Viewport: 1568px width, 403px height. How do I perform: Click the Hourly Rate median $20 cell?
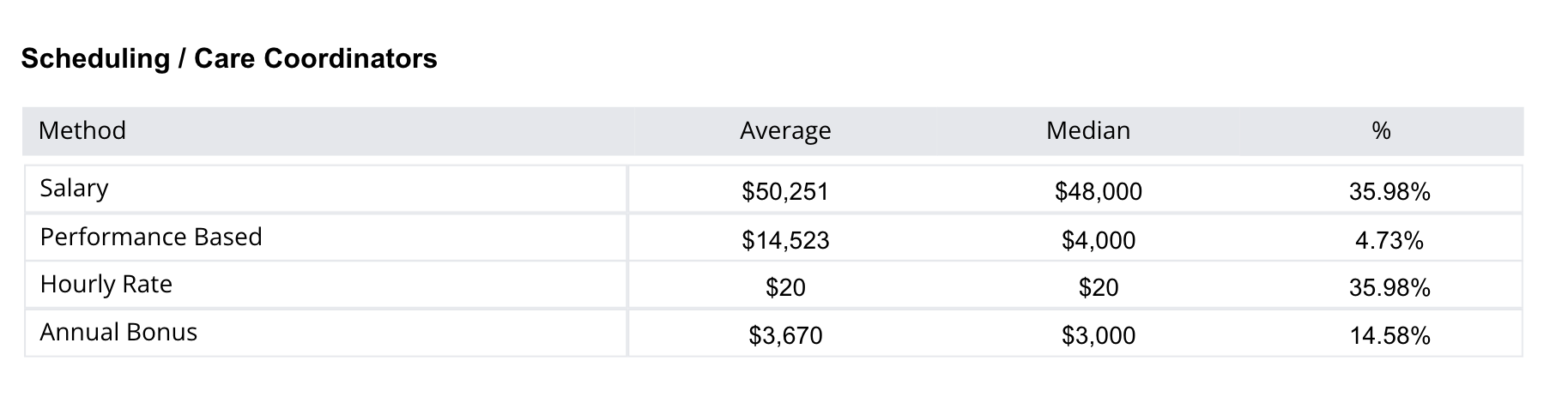(x=1098, y=287)
